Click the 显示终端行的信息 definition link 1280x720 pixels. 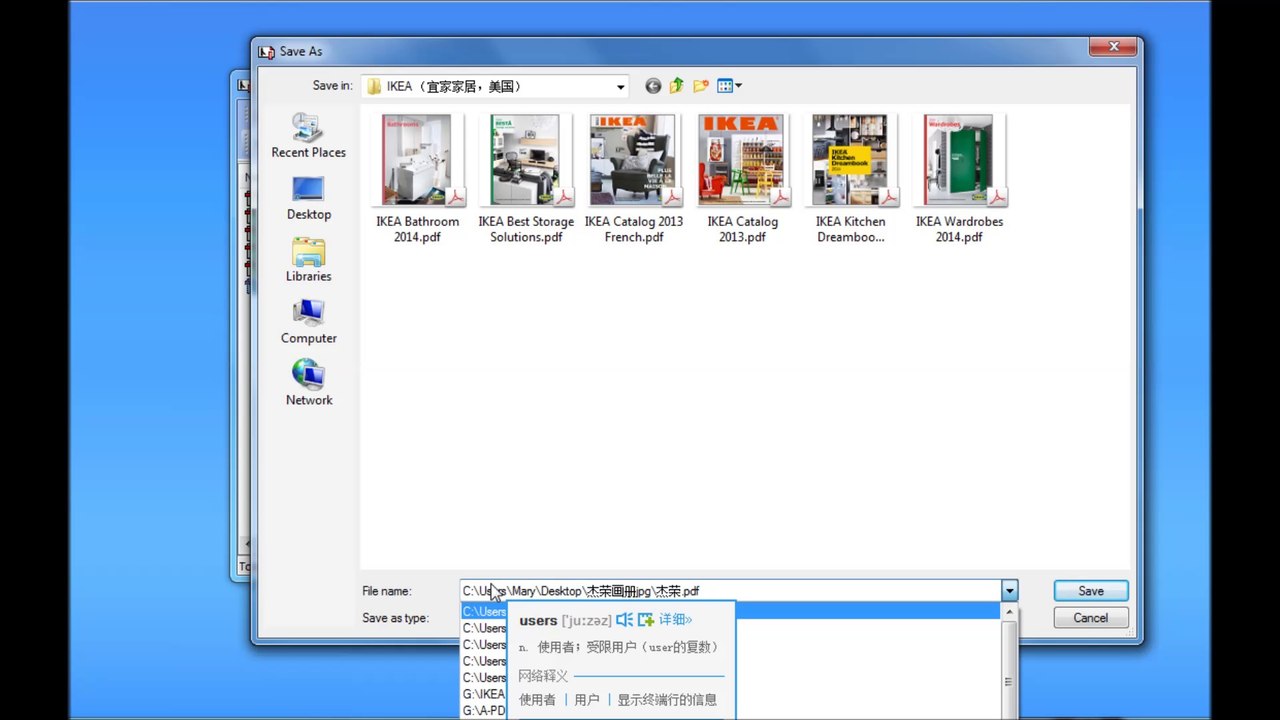click(667, 700)
